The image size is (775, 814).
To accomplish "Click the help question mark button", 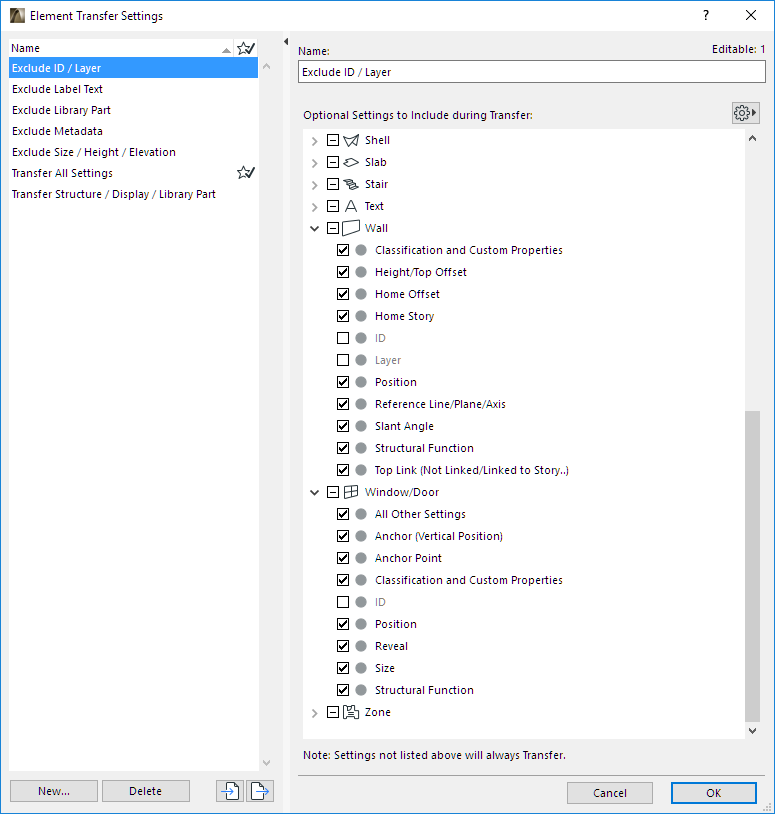I will tap(706, 15).
